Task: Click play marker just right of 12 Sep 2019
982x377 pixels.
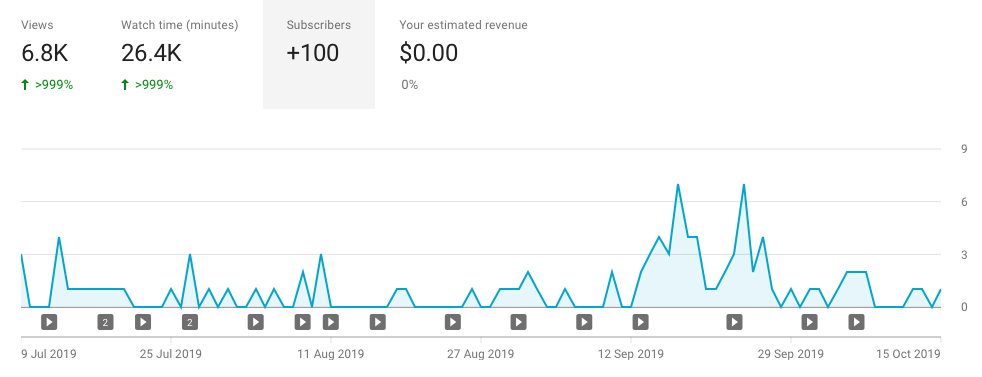Action: pyautogui.click(x=640, y=323)
